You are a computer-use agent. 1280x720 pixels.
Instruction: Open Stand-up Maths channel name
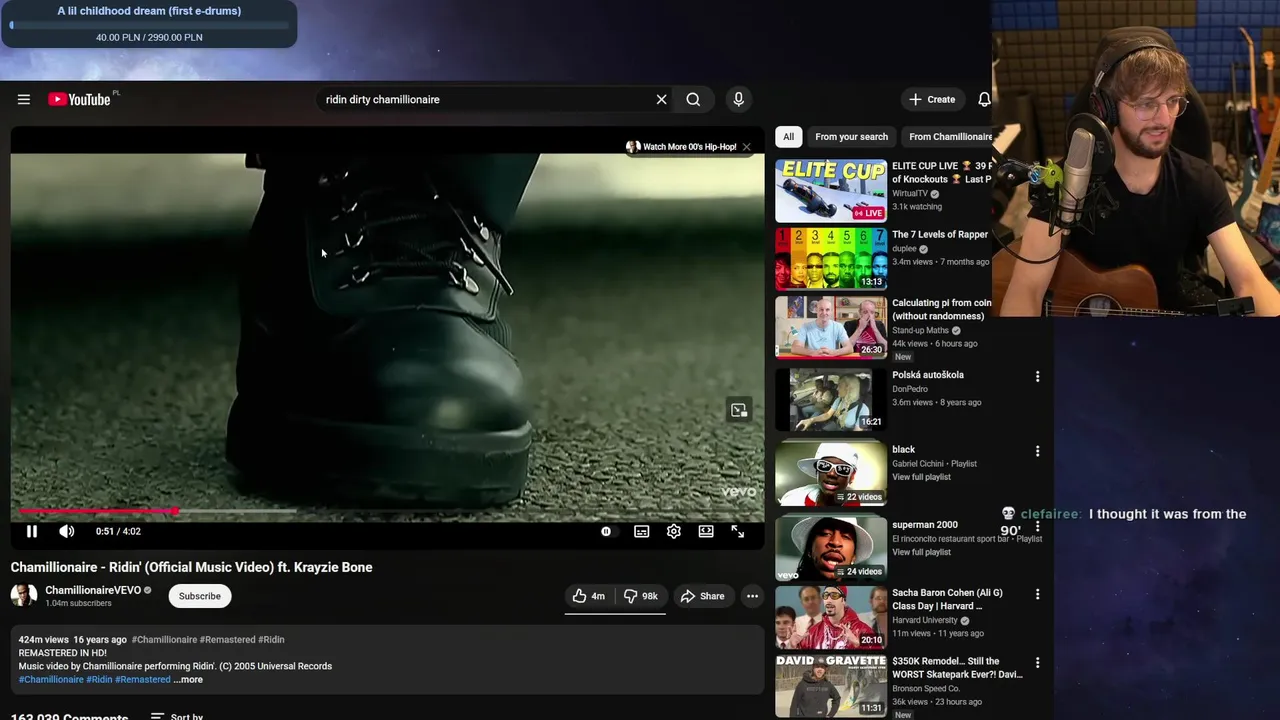tap(920, 330)
